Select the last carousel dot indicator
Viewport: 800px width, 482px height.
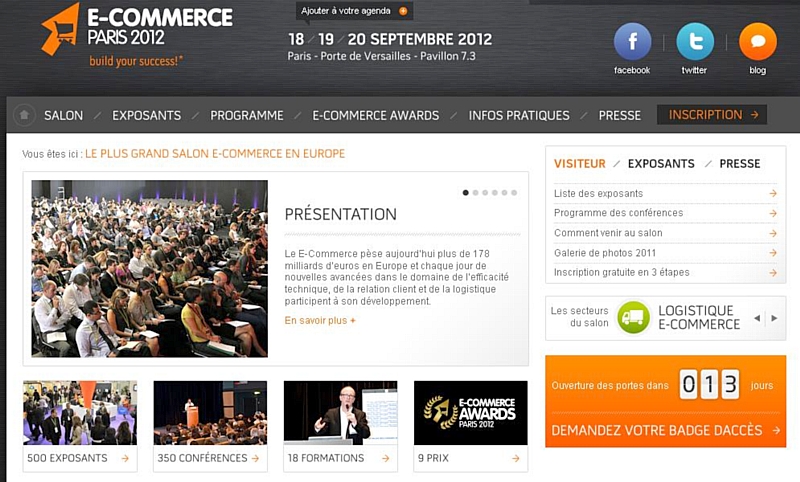[514, 193]
